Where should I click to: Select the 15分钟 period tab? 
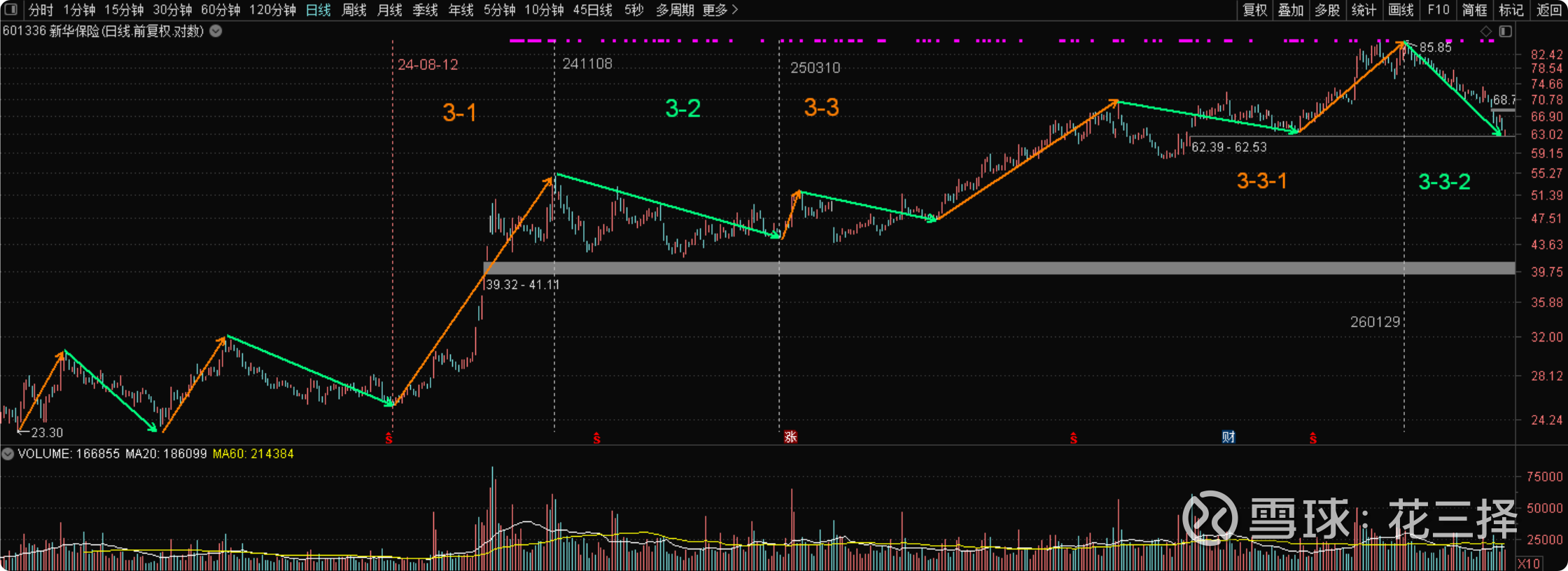124,10
